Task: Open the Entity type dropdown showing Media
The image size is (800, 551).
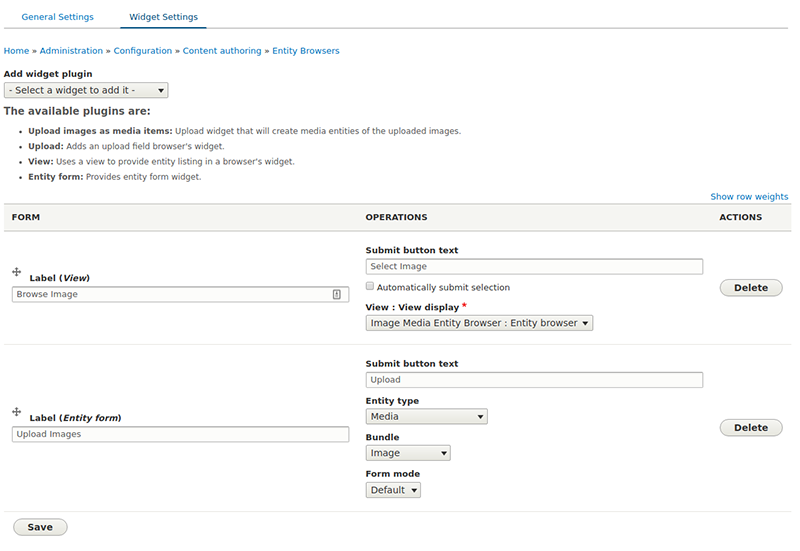Action: (x=427, y=416)
